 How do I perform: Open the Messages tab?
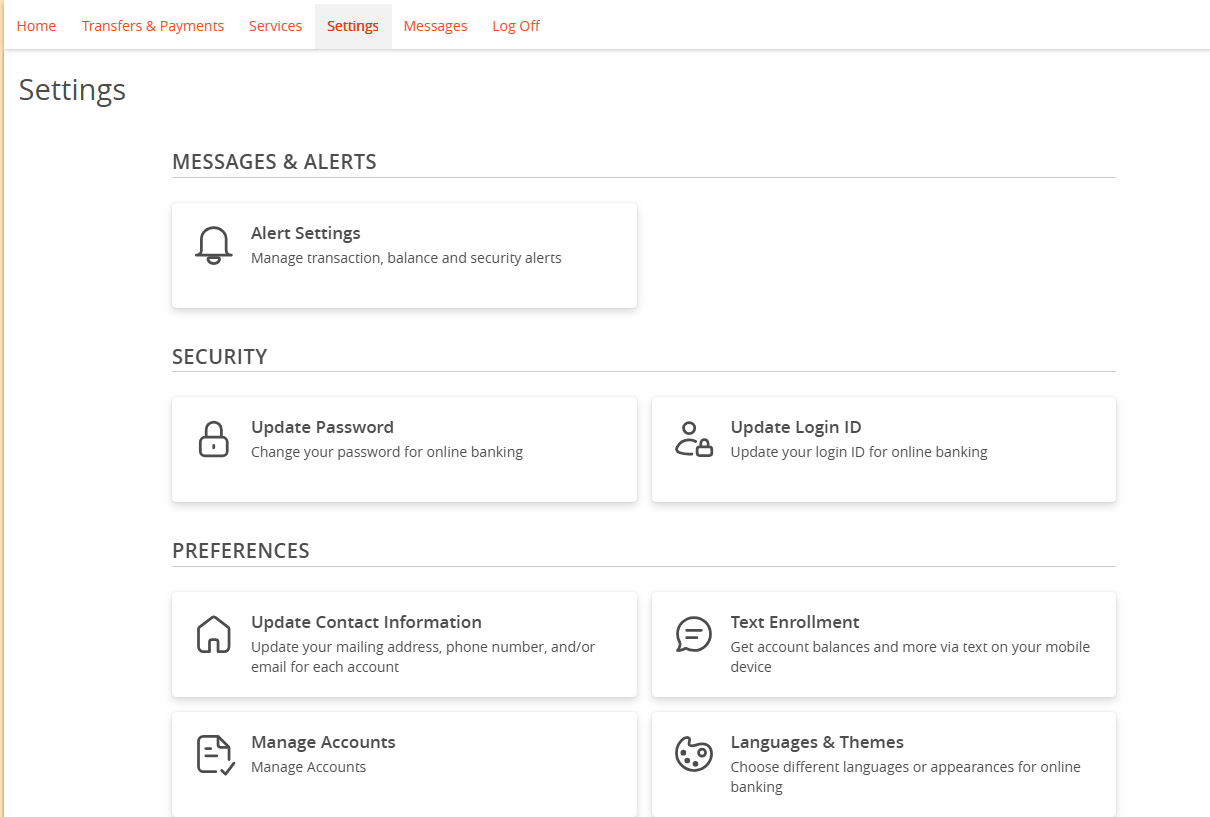[435, 25]
